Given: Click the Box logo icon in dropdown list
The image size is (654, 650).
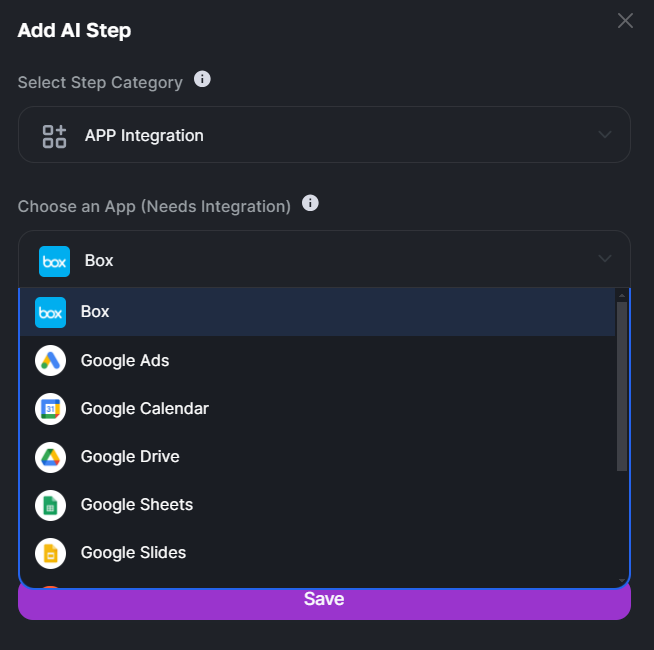Looking at the screenshot, I should point(50,312).
